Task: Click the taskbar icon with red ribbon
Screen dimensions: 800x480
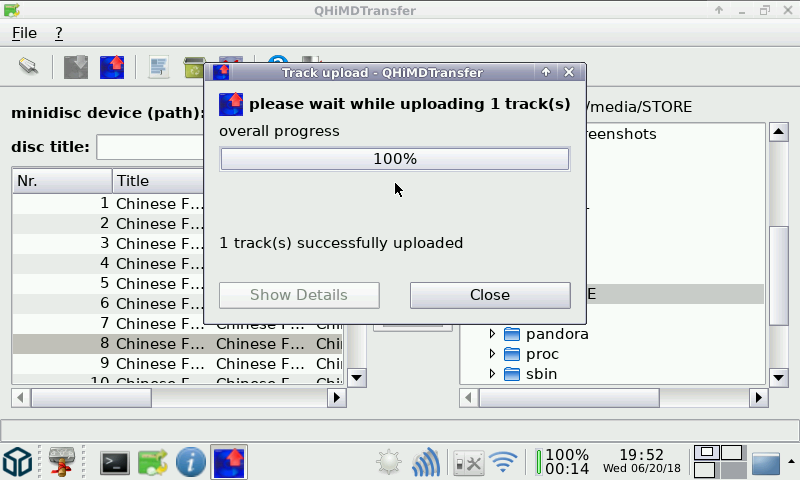Action: (x=62, y=462)
